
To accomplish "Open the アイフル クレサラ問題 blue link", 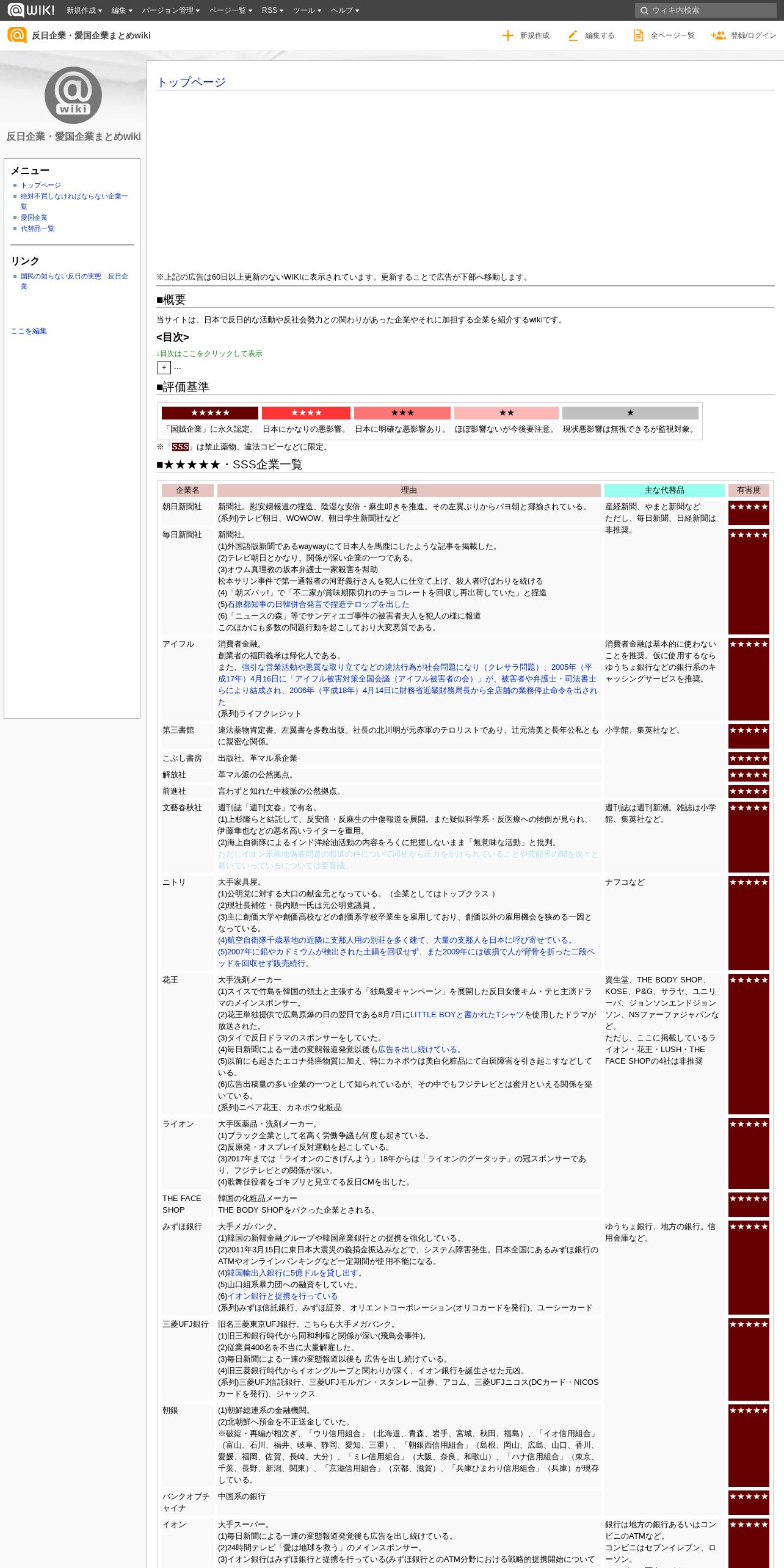I will tap(408, 684).
